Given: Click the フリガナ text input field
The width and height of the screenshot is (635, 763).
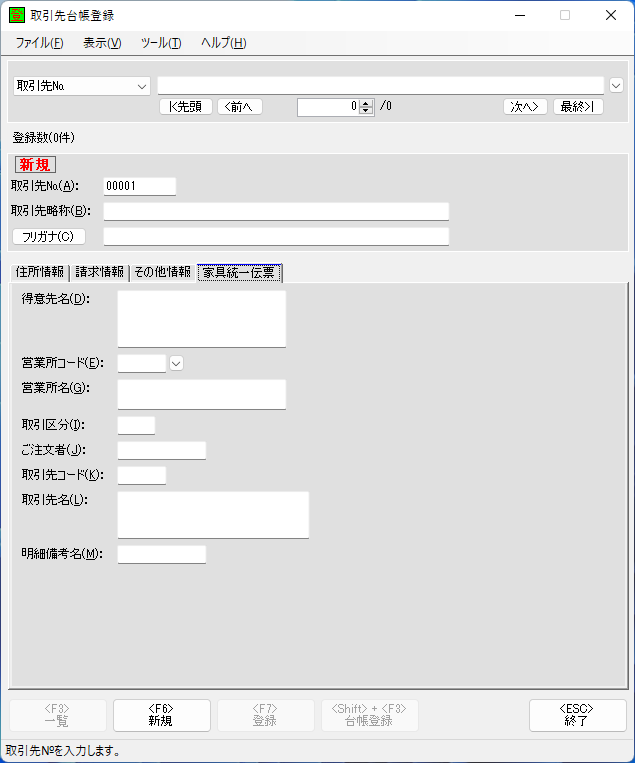Looking at the screenshot, I should [x=276, y=236].
